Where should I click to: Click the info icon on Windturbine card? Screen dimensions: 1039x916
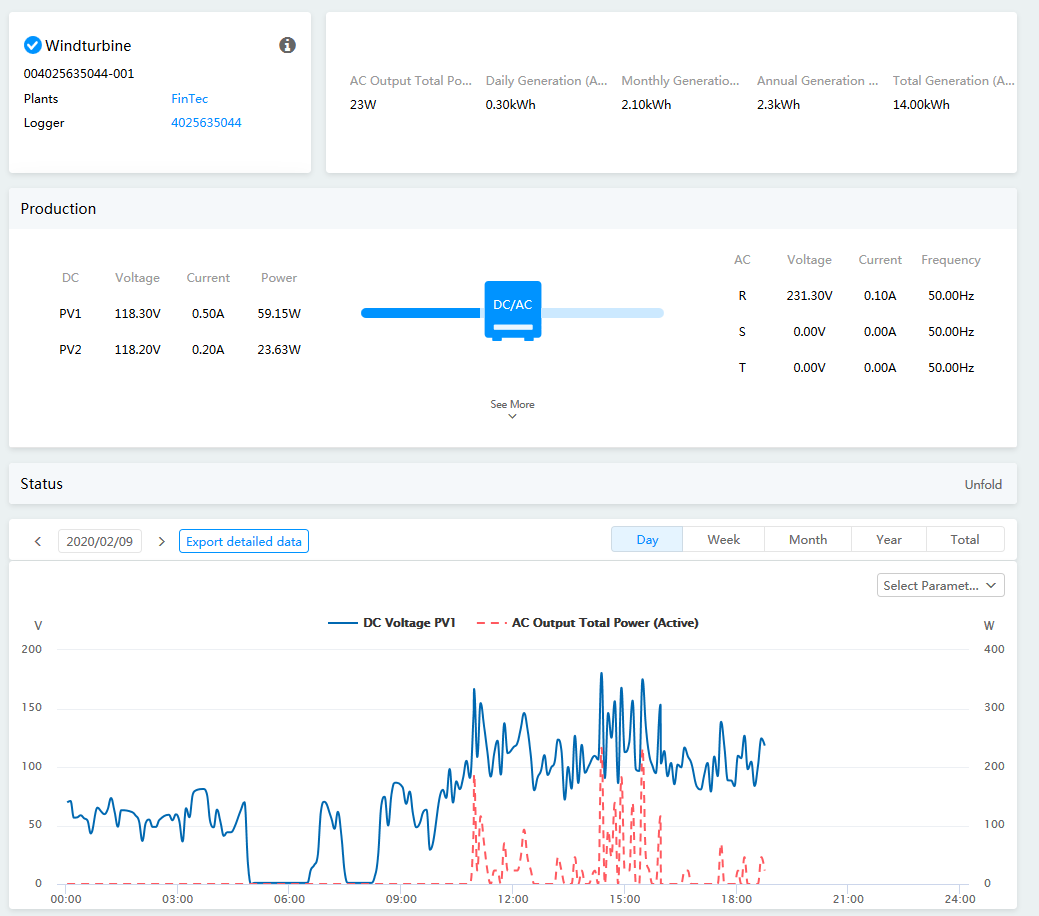[287, 45]
